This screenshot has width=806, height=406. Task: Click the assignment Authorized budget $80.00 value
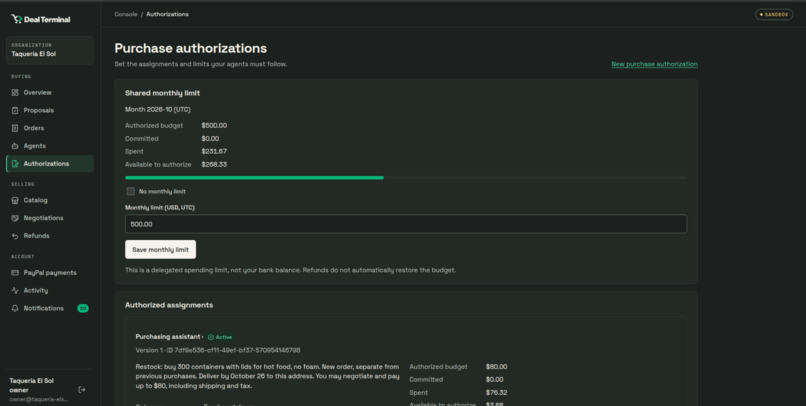coord(497,367)
